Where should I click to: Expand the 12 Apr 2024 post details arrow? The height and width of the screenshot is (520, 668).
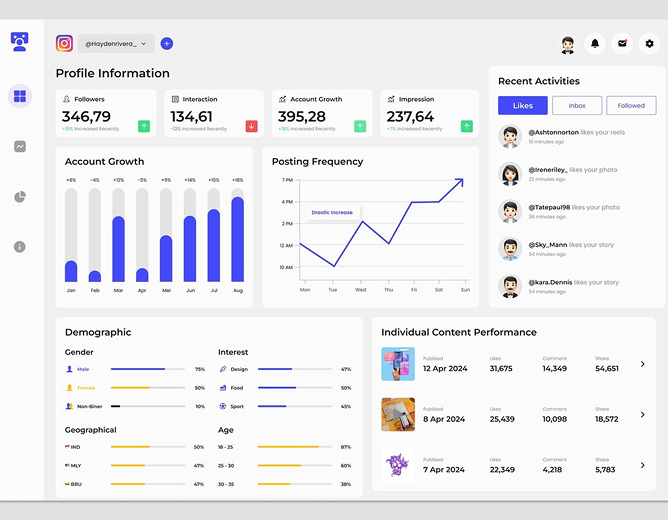642,364
